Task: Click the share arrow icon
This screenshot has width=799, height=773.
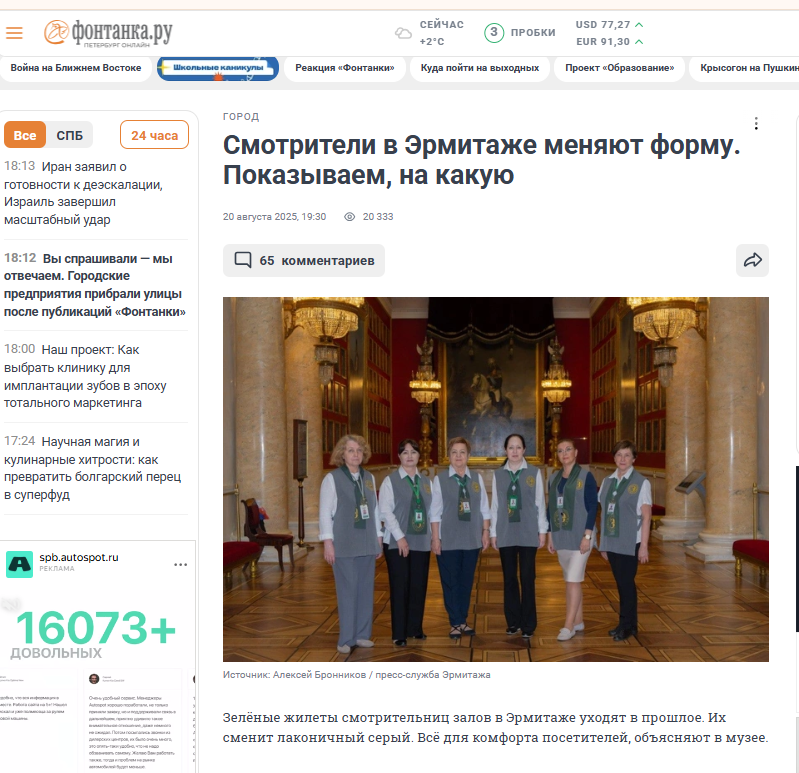Action: (x=752, y=260)
